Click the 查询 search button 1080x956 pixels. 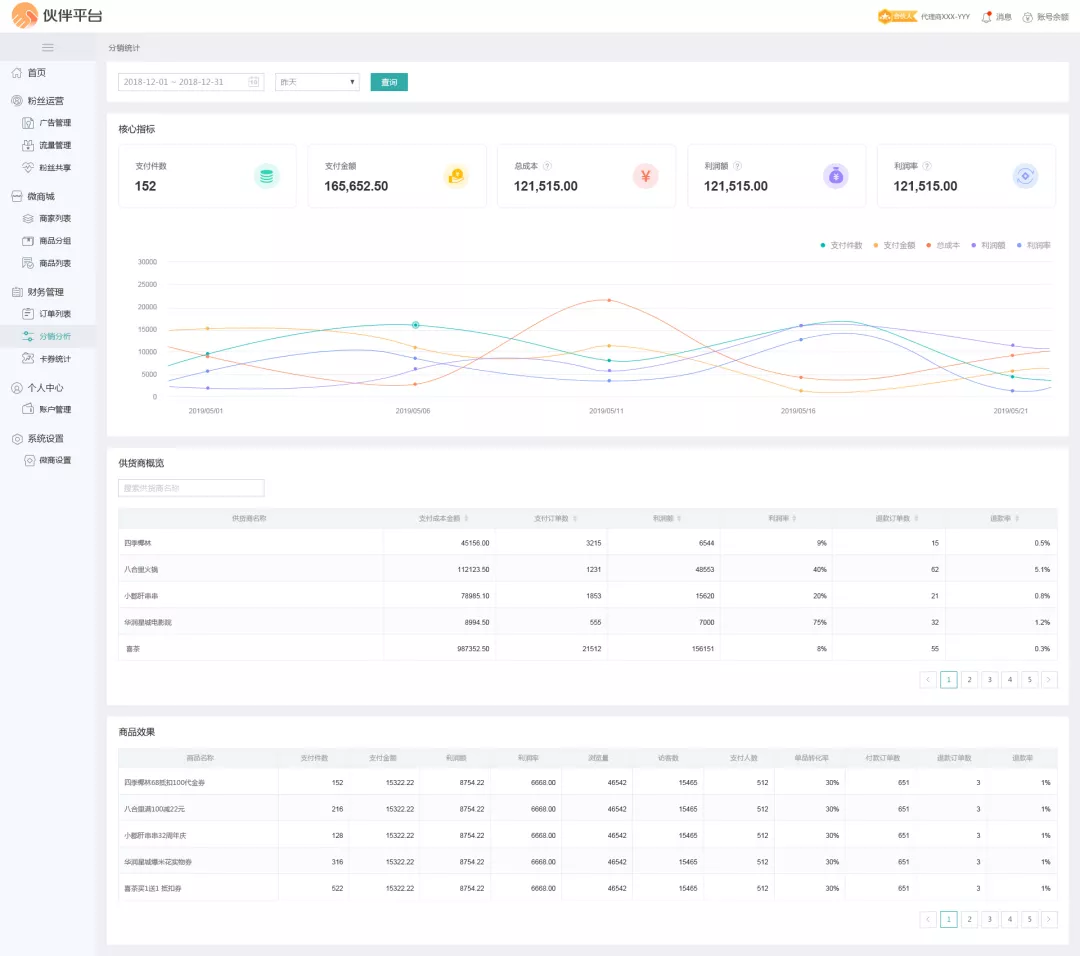[x=389, y=82]
